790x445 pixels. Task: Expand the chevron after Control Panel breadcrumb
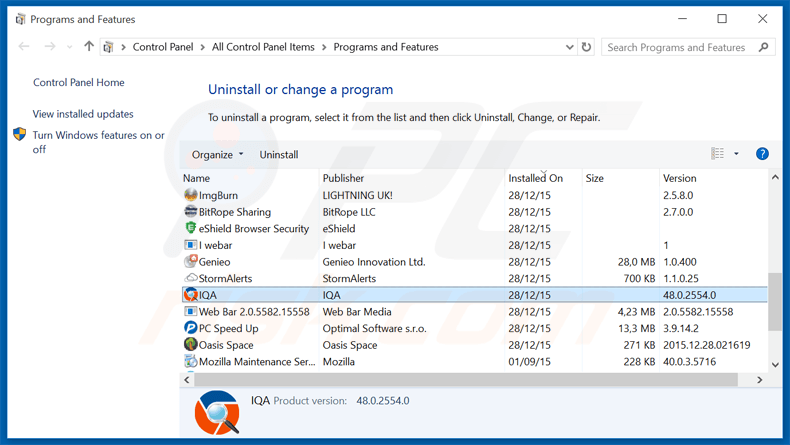203,47
